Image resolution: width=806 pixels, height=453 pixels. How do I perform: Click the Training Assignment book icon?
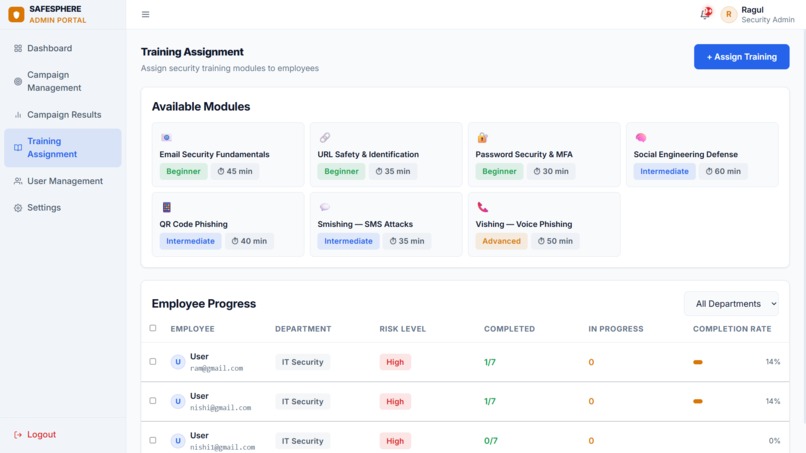click(x=18, y=148)
